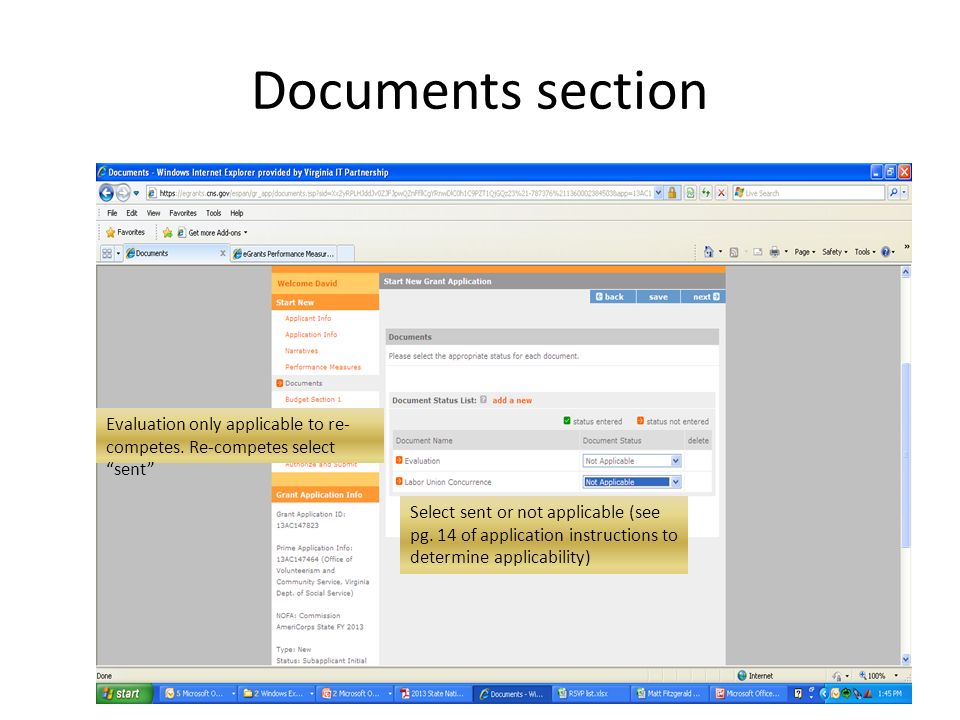This screenshot has width=960, height=720.
Task: Click the search magnifier icon
Action: point(894,193)
